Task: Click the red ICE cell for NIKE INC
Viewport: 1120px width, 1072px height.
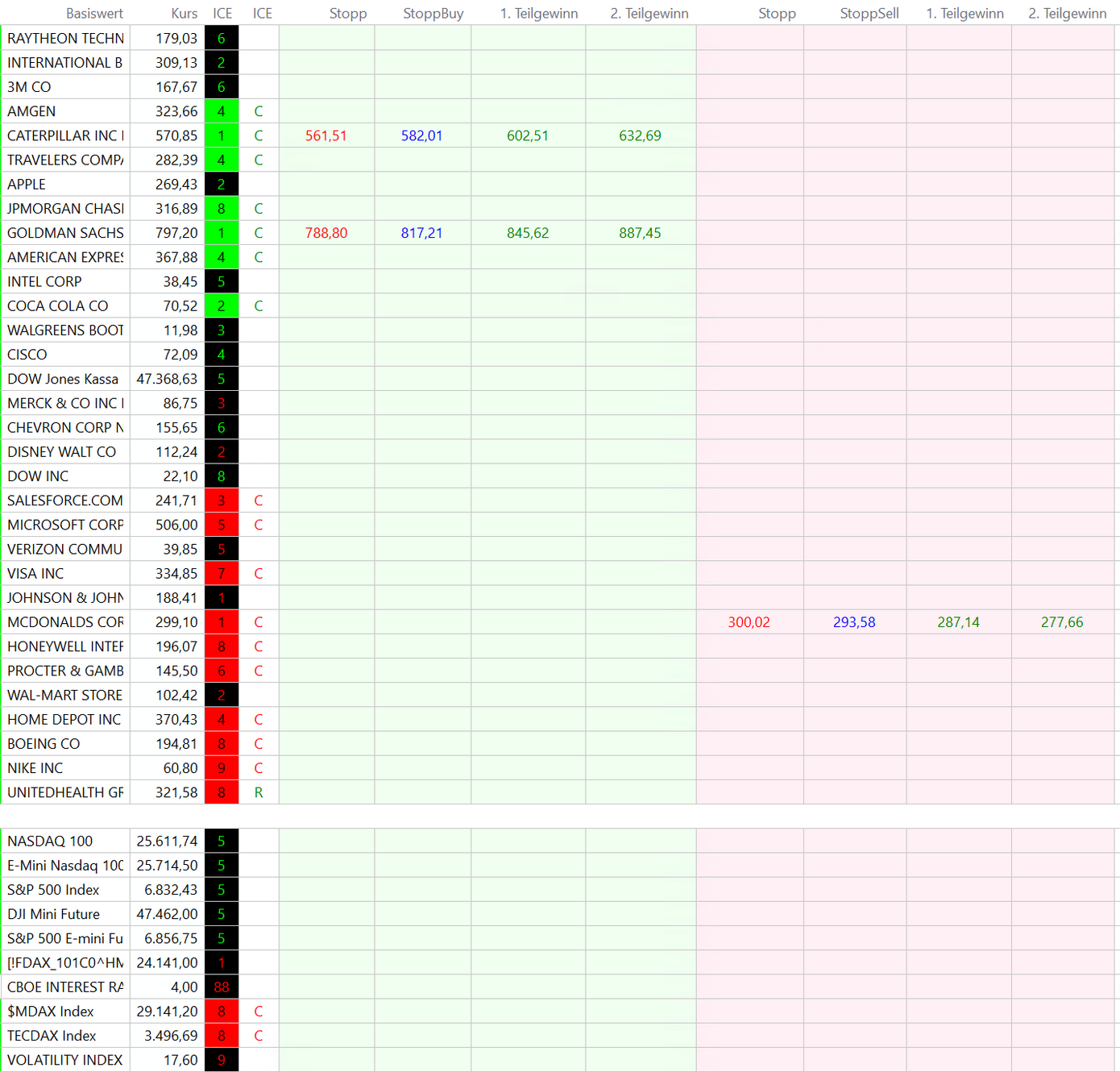Action: 222,768
